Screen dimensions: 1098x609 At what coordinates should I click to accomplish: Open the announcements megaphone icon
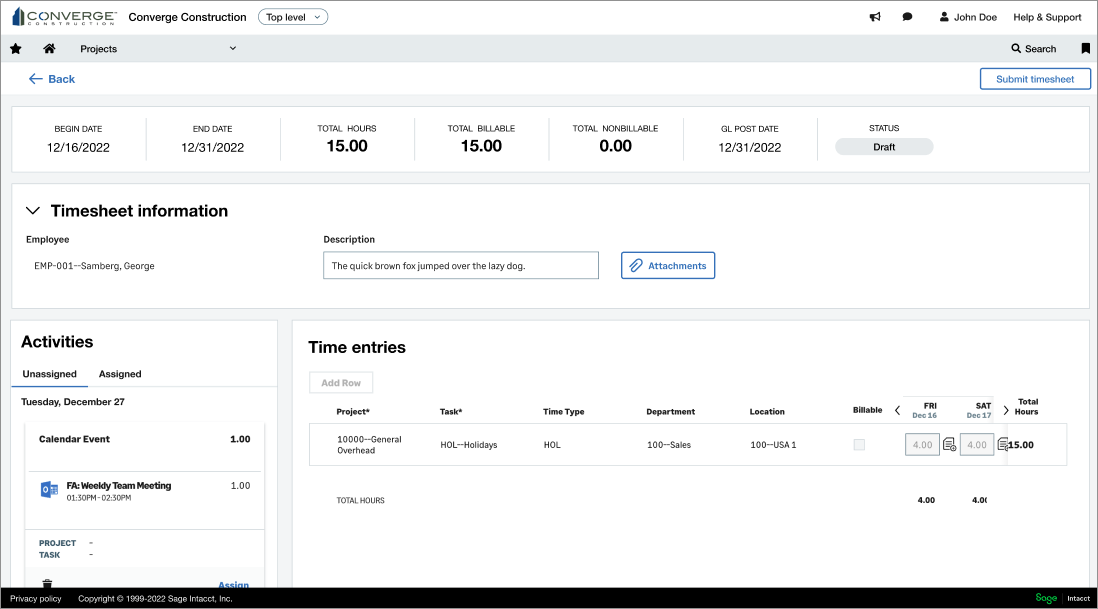(x=875, y=17)
